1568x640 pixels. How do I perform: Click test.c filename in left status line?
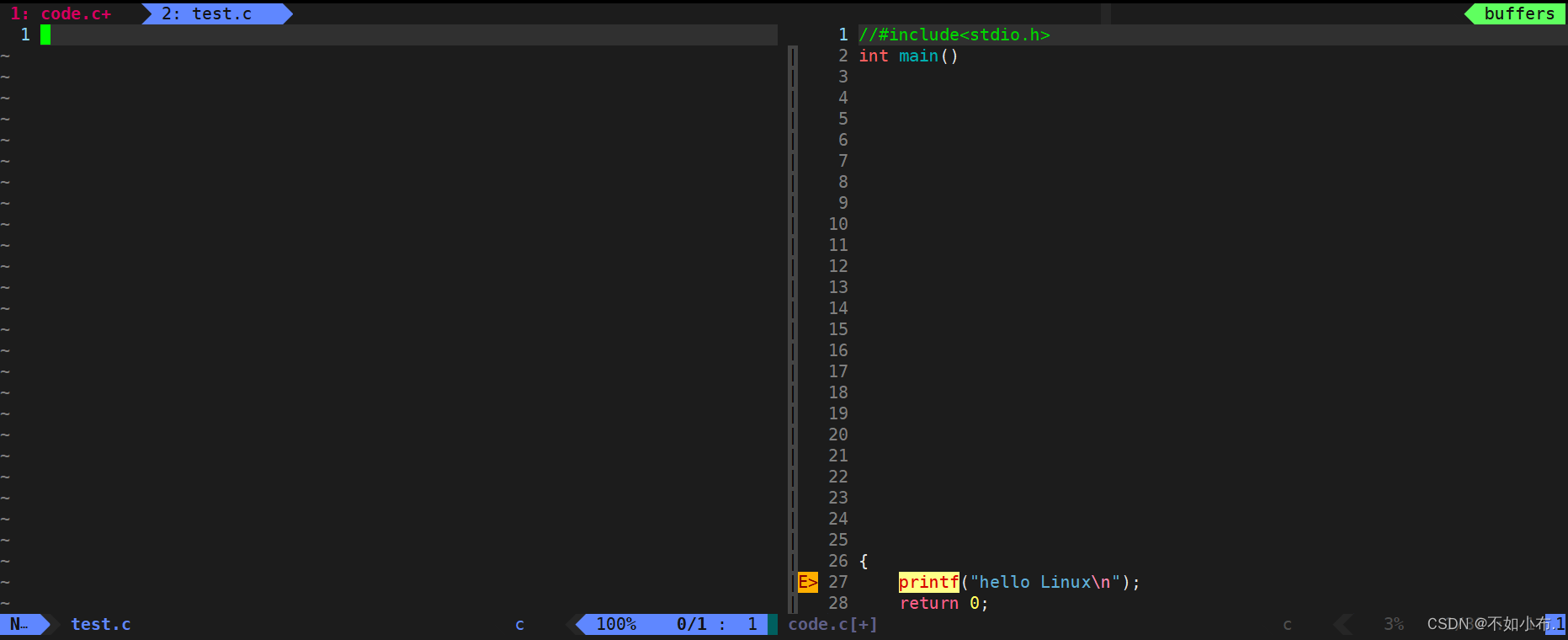click(x=101, y=624)
